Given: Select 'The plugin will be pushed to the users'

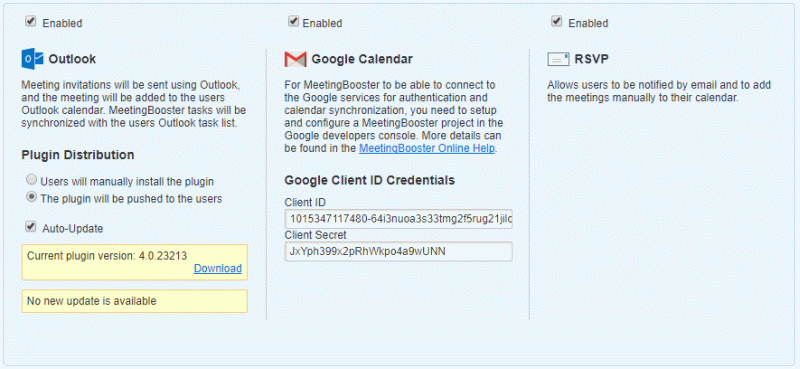Looking at the screenshot, I should tap(32, 197).
